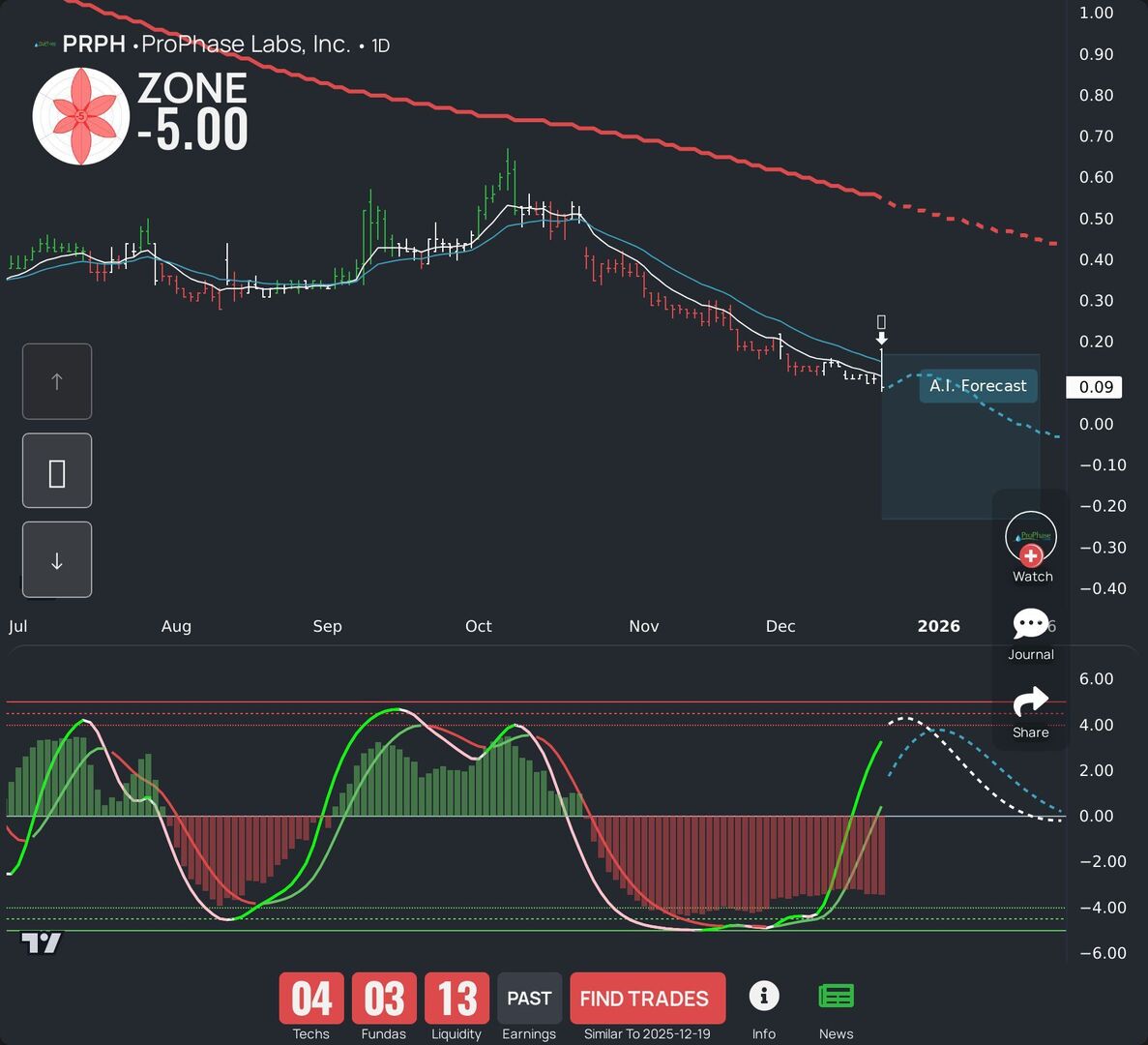Open the Info circle icon
The width and height of the screenshot is (1148, 1045).
pos(764,995)
